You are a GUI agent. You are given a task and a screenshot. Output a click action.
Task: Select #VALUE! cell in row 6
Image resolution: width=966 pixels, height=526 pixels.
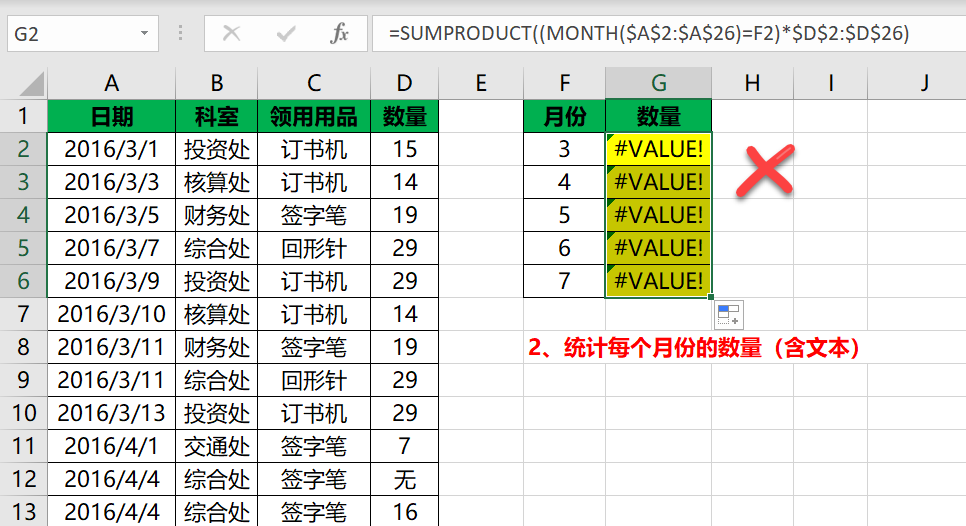pyautogui.click(x=659, y=281)
